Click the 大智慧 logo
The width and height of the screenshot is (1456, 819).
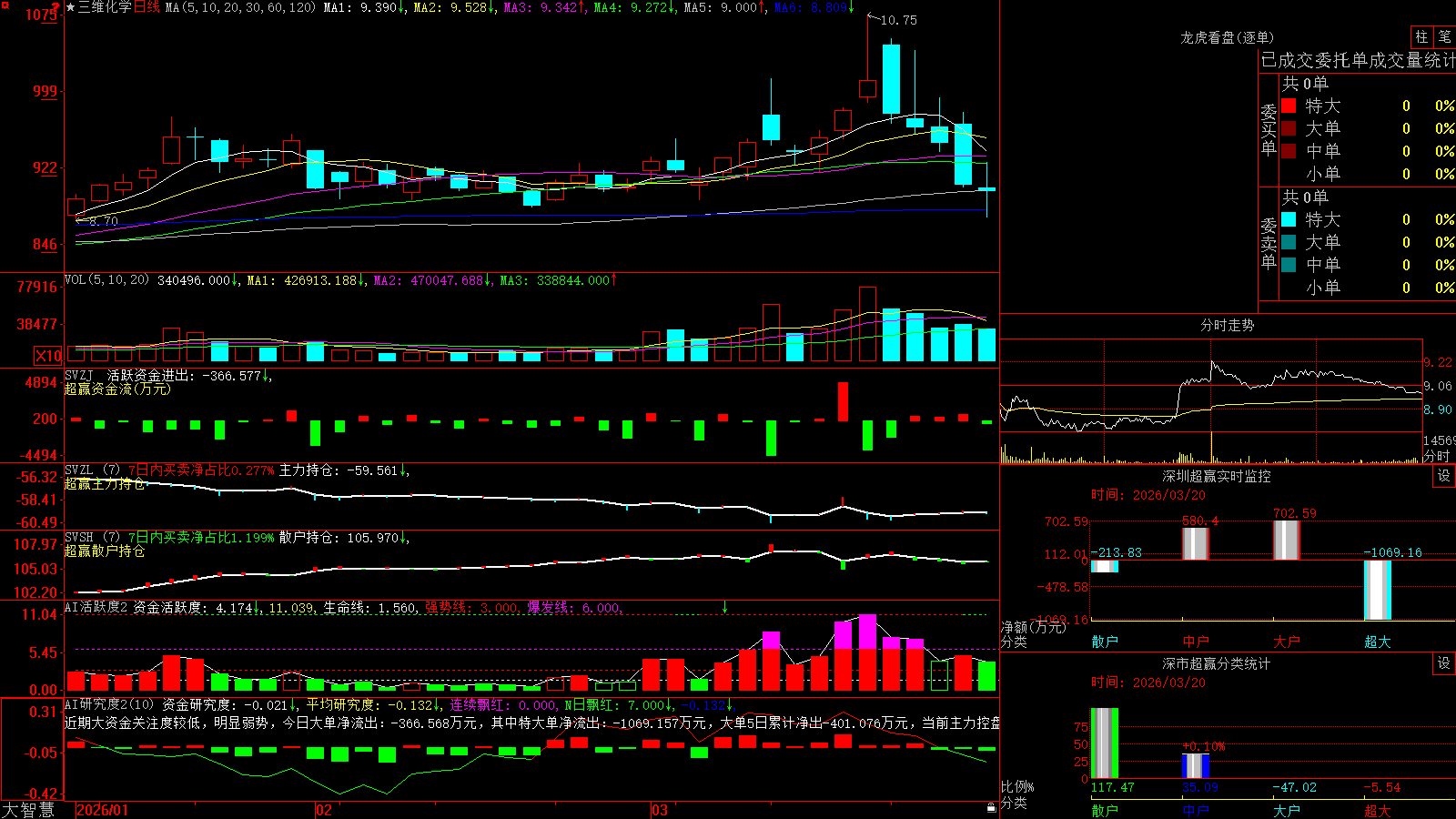point(28,810)
